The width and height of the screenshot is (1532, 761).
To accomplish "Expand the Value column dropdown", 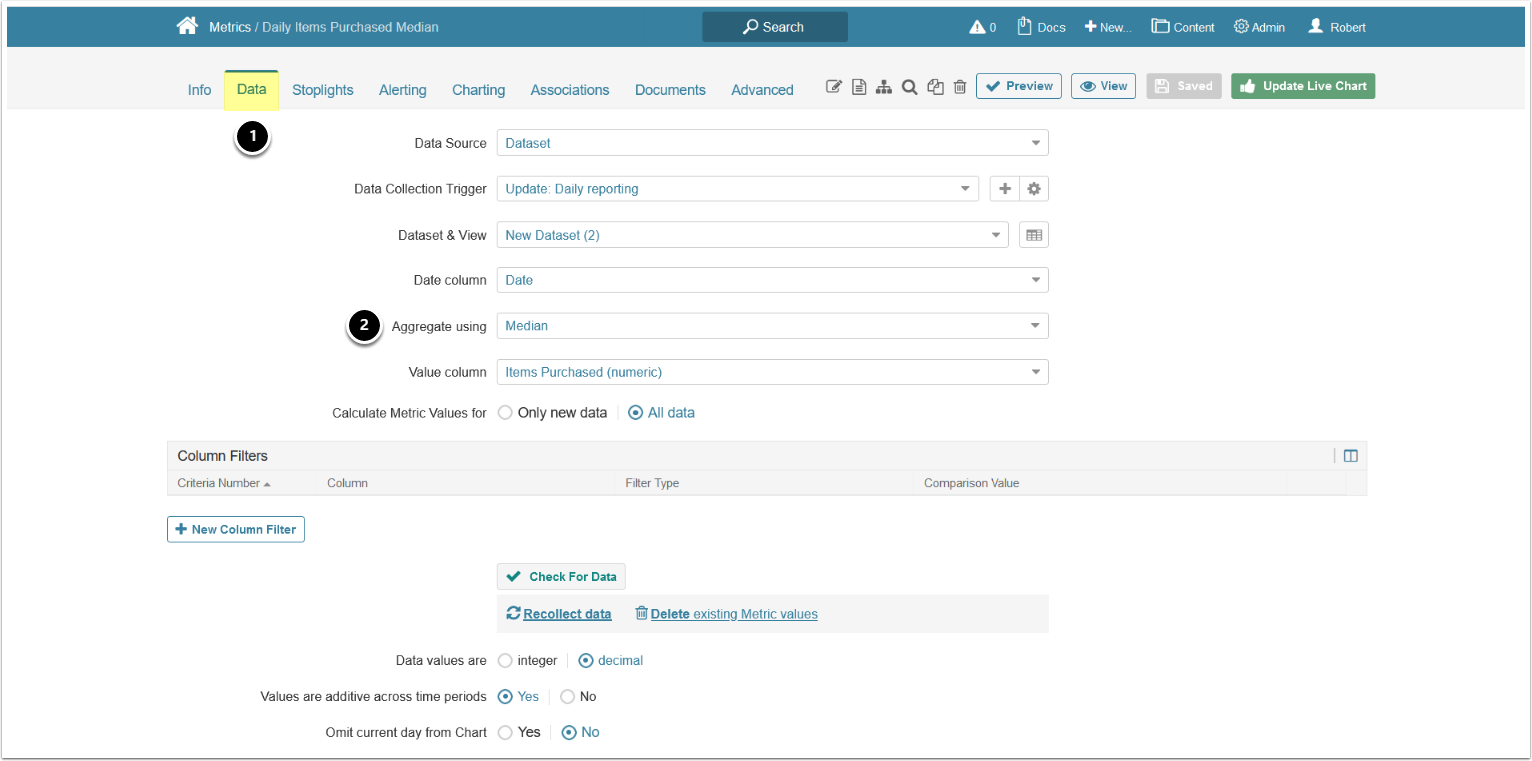I will click(x=773, y=372).
